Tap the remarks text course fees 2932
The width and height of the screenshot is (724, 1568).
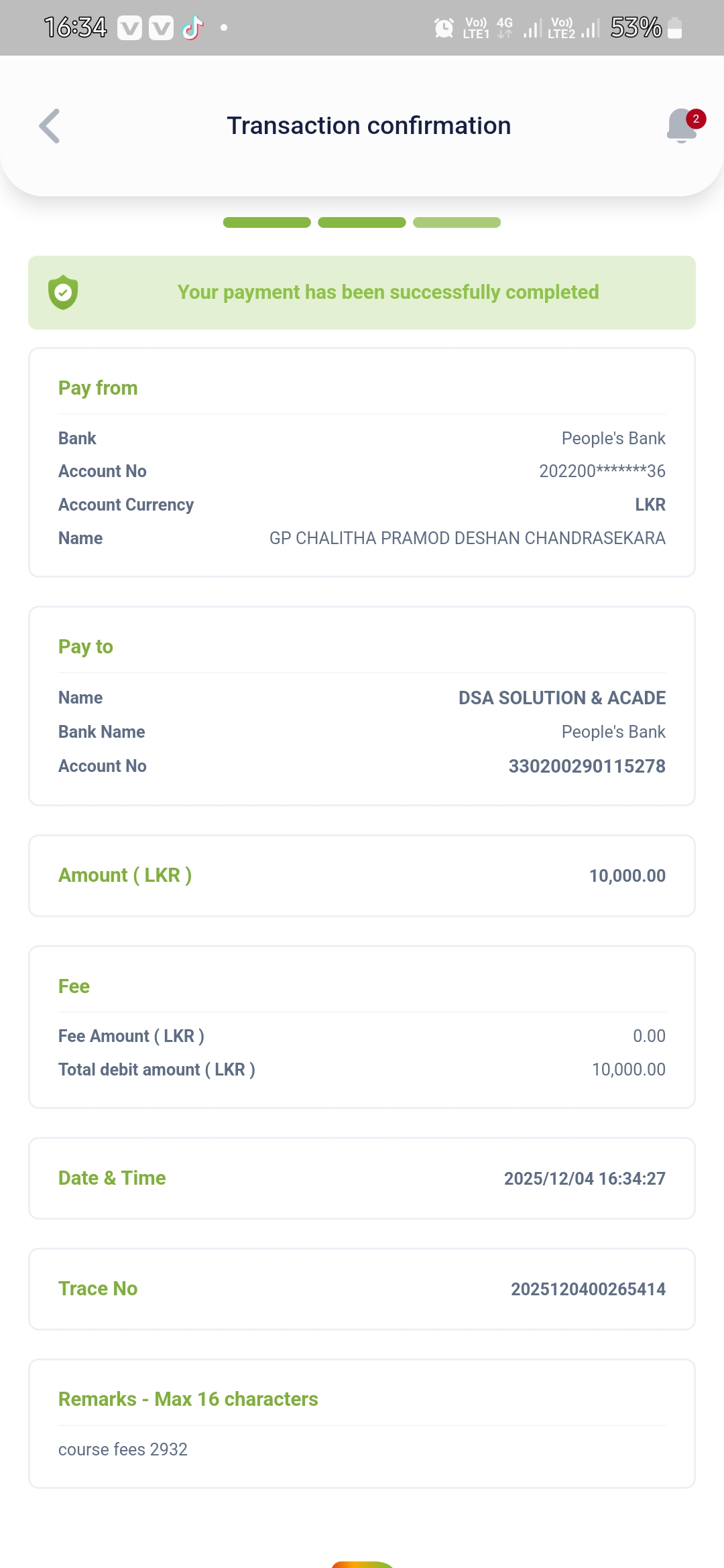click(x=123, y=1449)
